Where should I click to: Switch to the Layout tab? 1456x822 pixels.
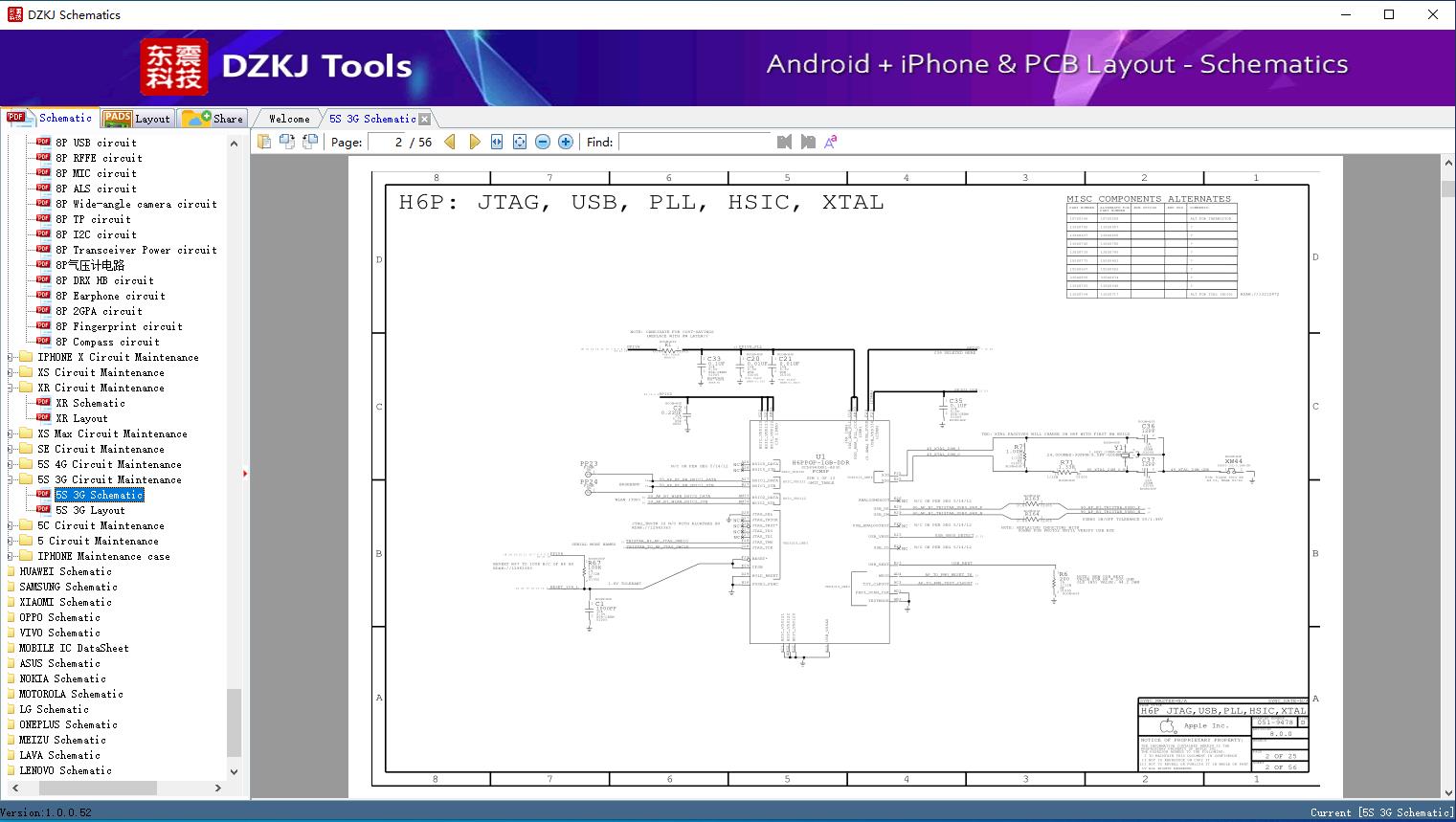pyautogui.click(x=138, y=119)
